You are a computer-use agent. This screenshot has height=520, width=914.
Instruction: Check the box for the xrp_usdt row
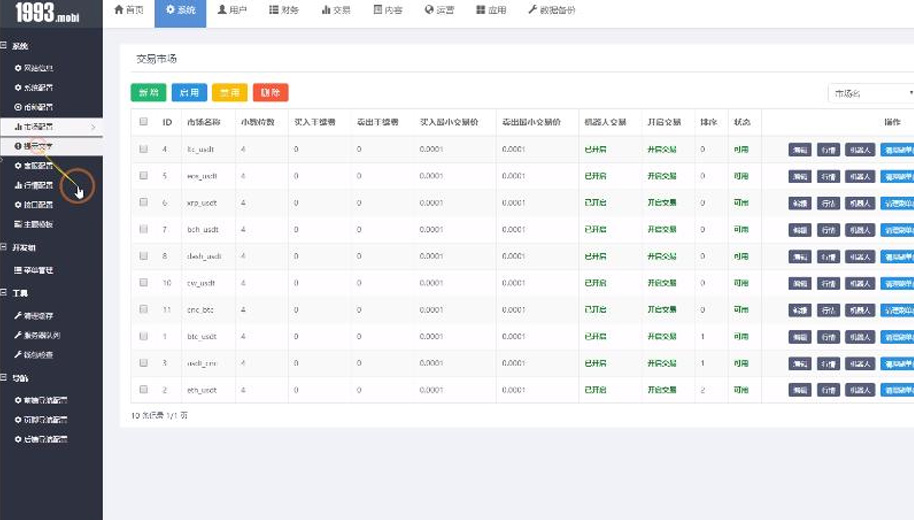144,203
